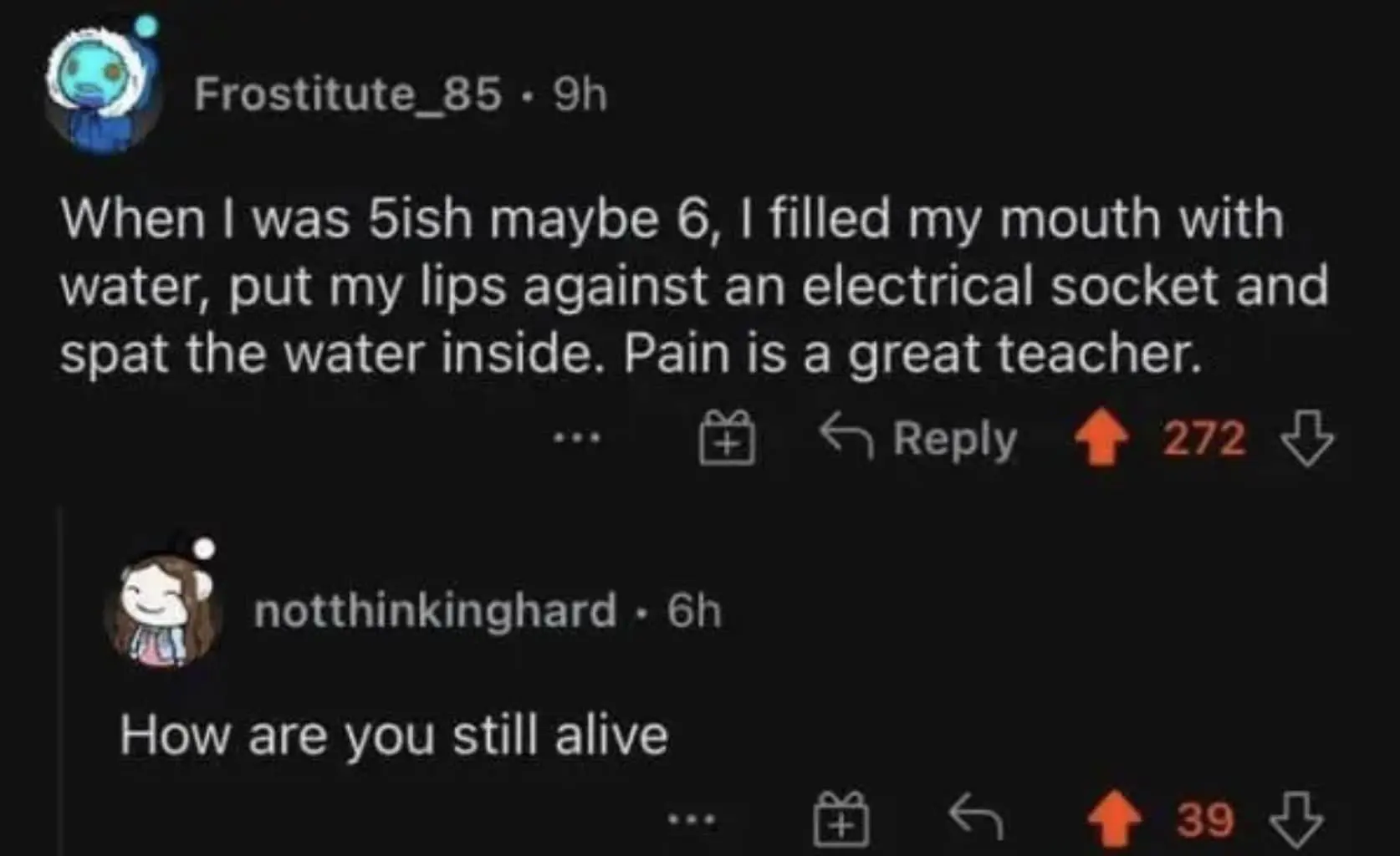Open Frostitute_85's profile via username

pyautogui.click(x=348, y=93)
